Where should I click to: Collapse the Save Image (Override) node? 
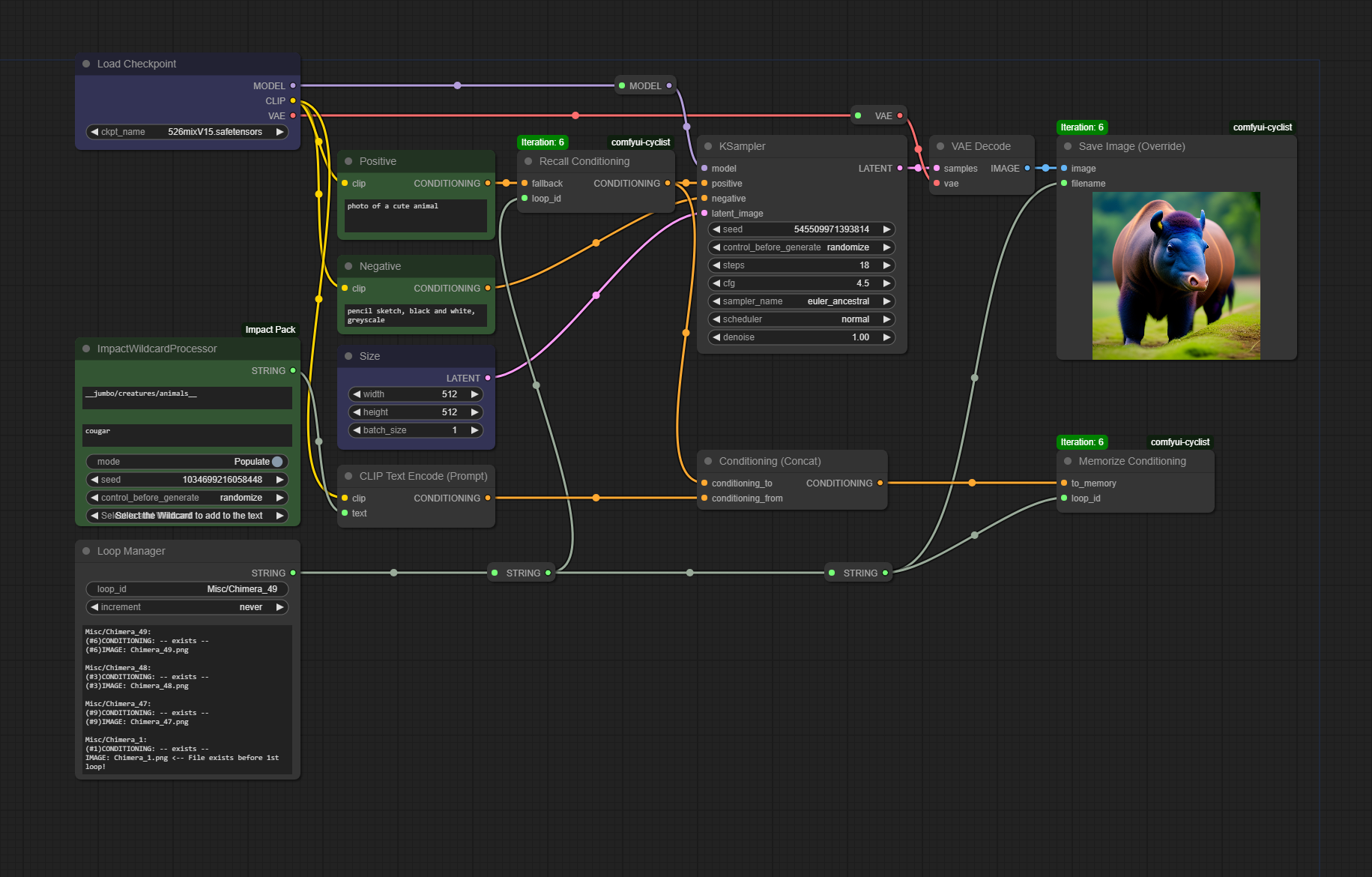tap(1068, 147)
